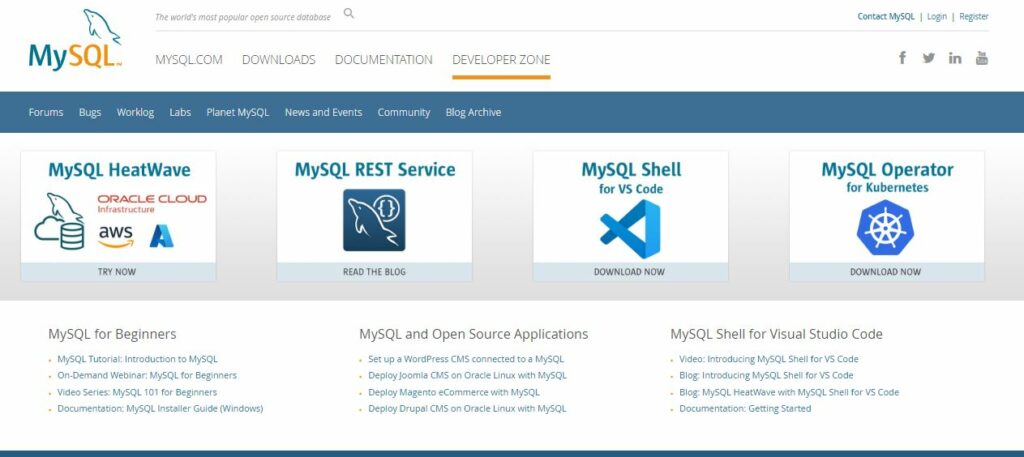This screenshot has height=457, width=1024.
Task: Click the MySQL Shell for VS Code title
Action: coord(631,178)
